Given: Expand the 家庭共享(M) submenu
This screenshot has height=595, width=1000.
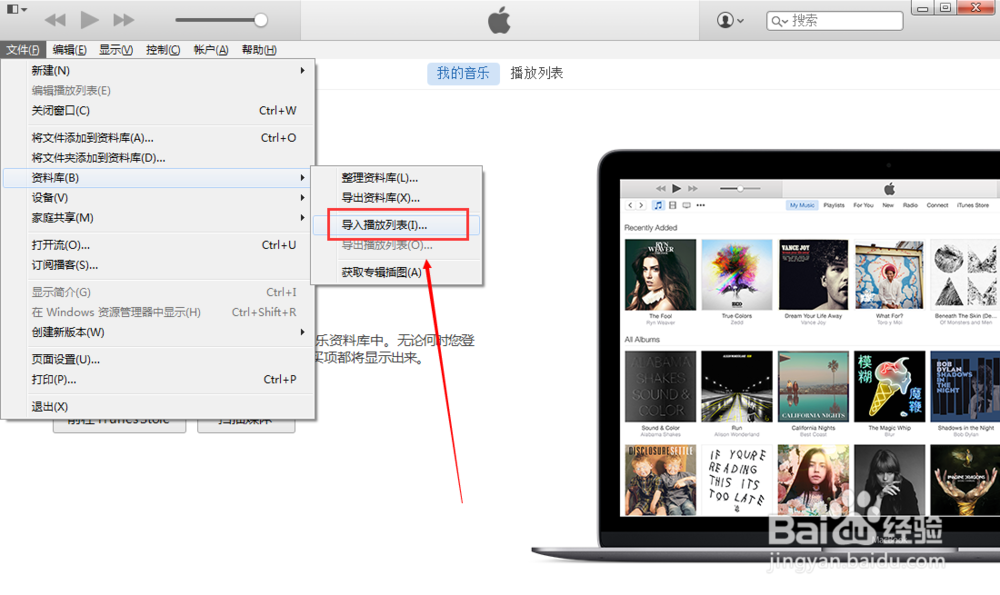Looking at the screenshot, I should point(158,217).
